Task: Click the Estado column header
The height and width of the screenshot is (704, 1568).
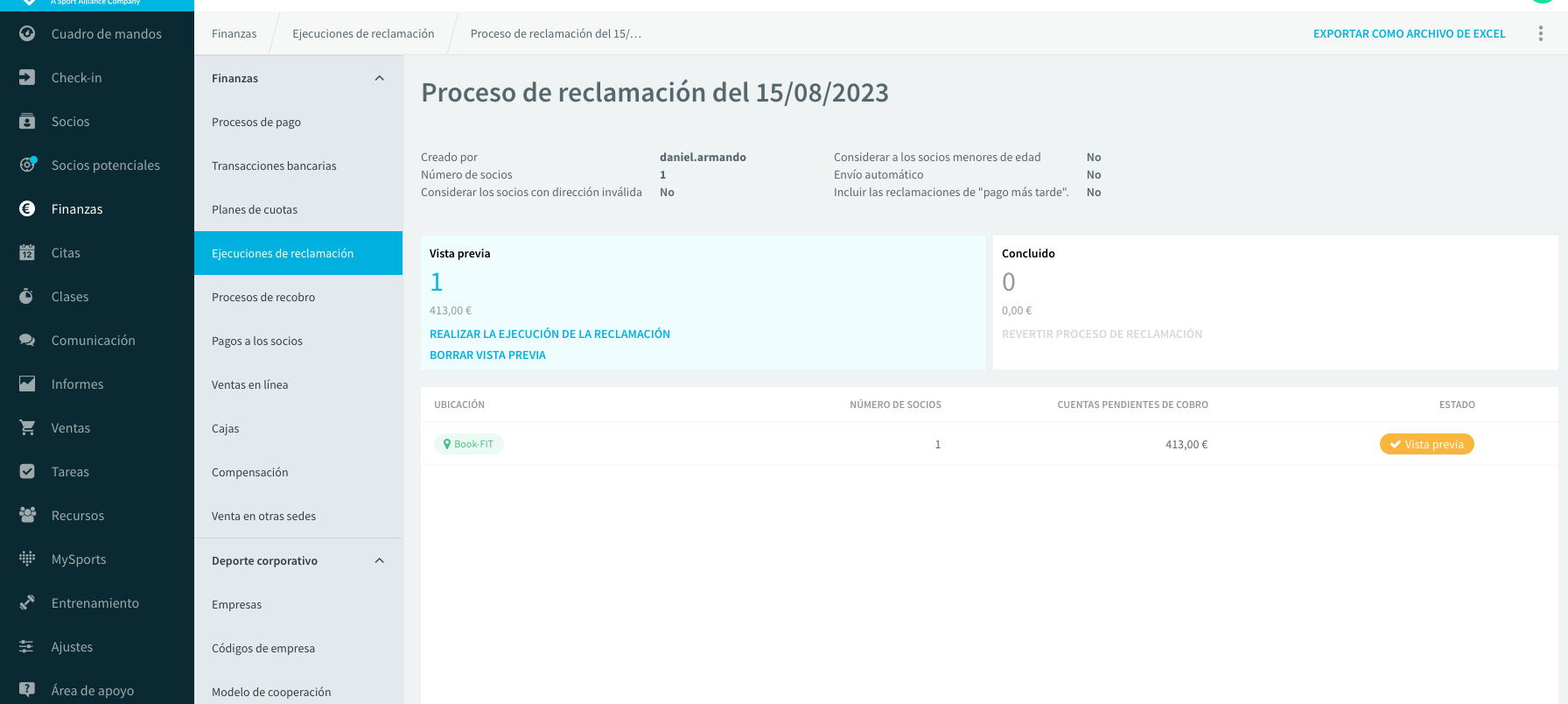Action: tap(1457, 405)
